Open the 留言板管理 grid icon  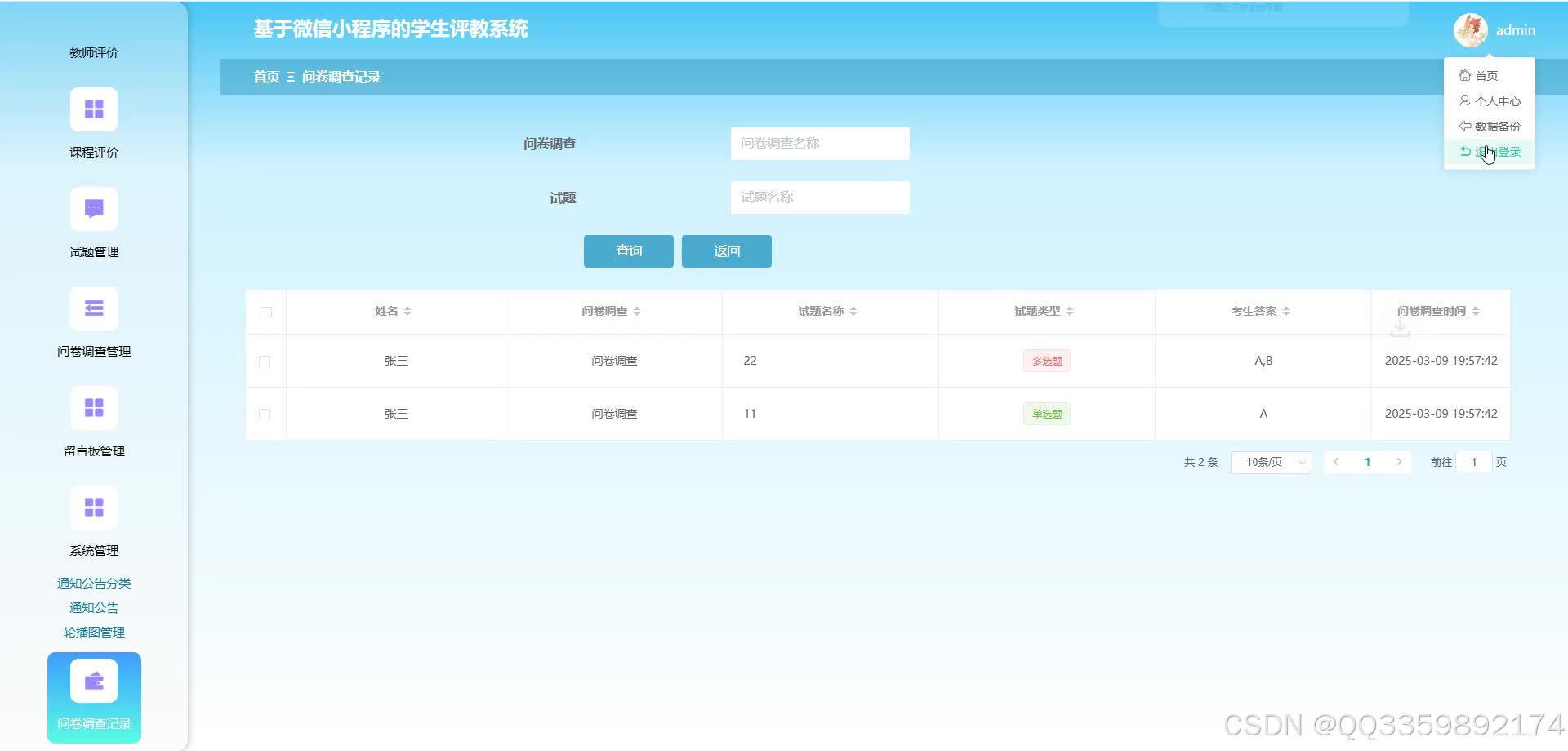coord(94,407)
